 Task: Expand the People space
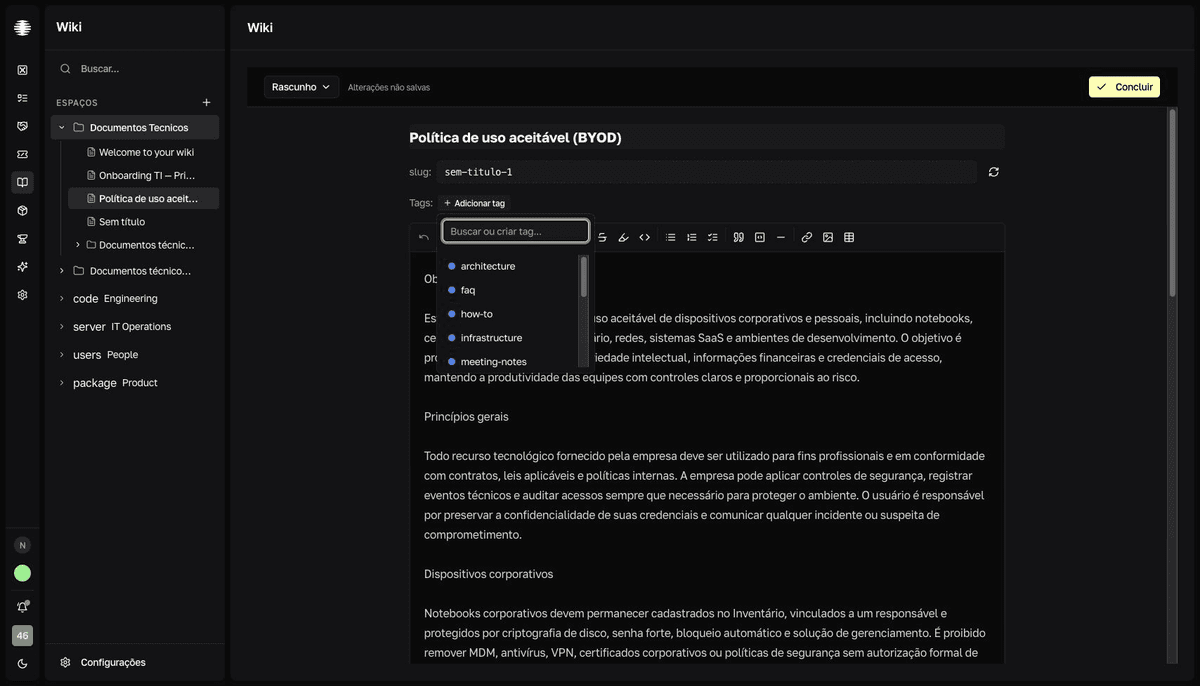click(62, 355)
